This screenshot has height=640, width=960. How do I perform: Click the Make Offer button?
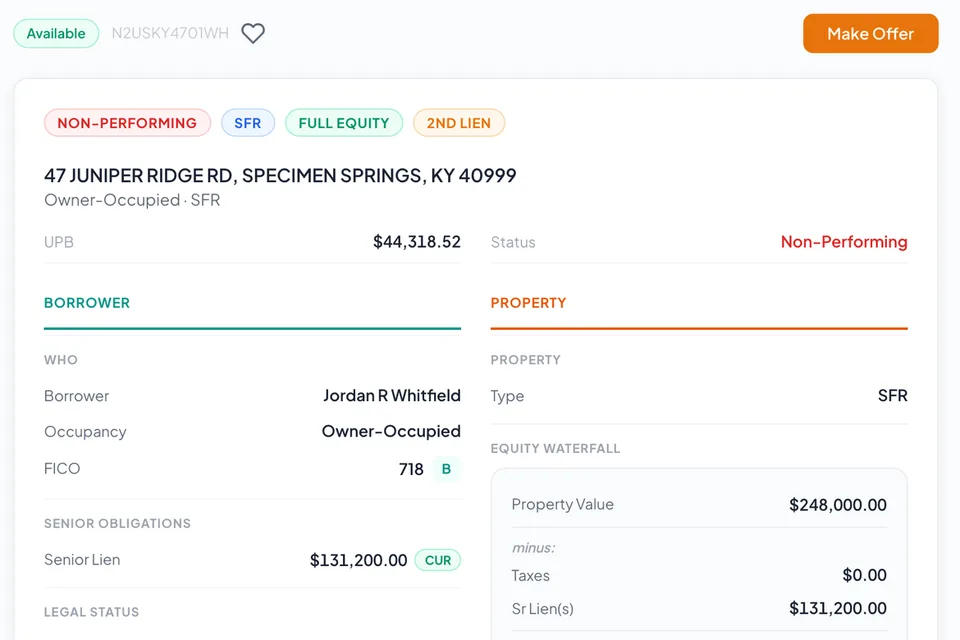pyautogui.click(x=871, y=34)
